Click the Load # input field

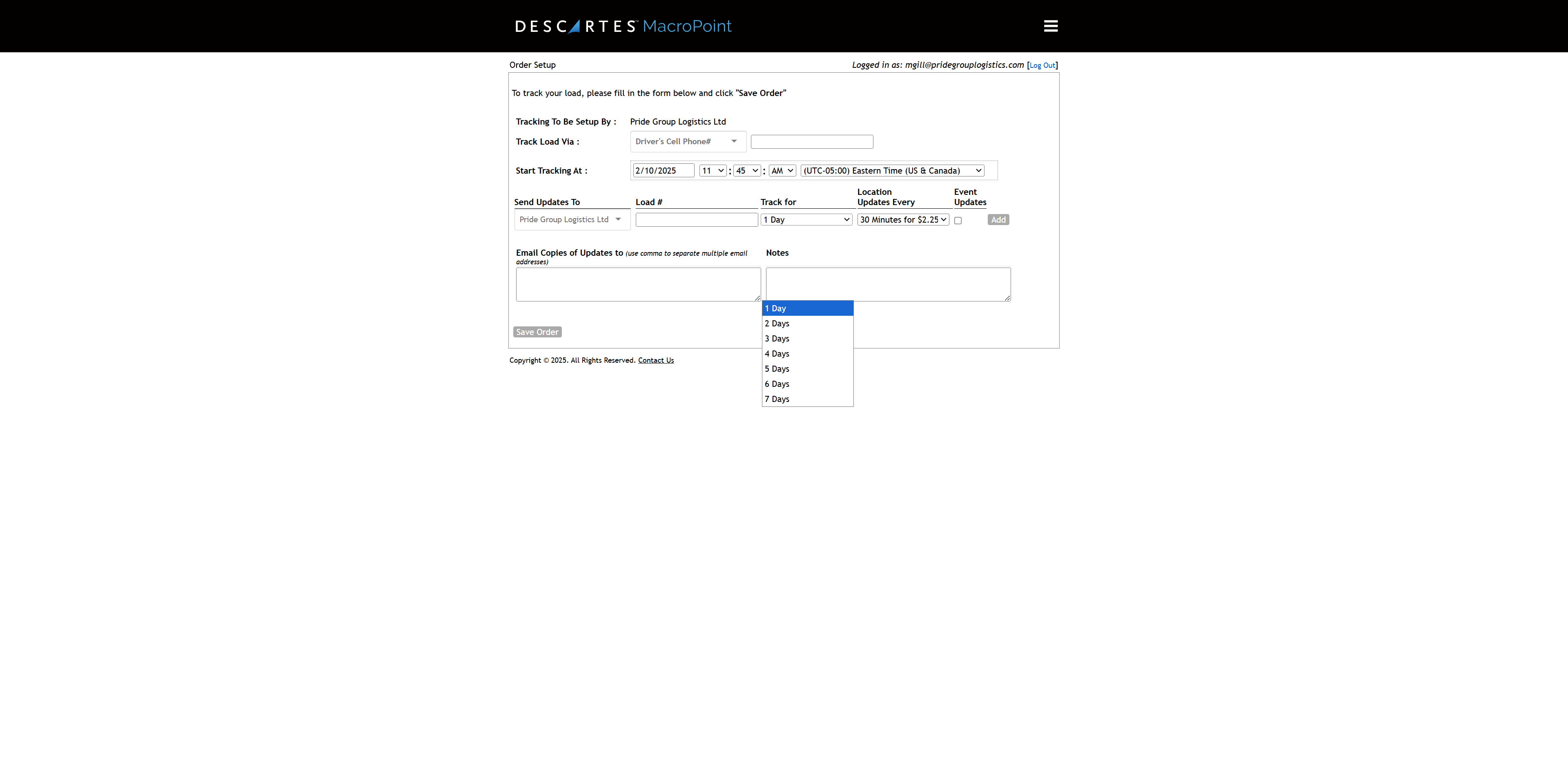point(696,220)
